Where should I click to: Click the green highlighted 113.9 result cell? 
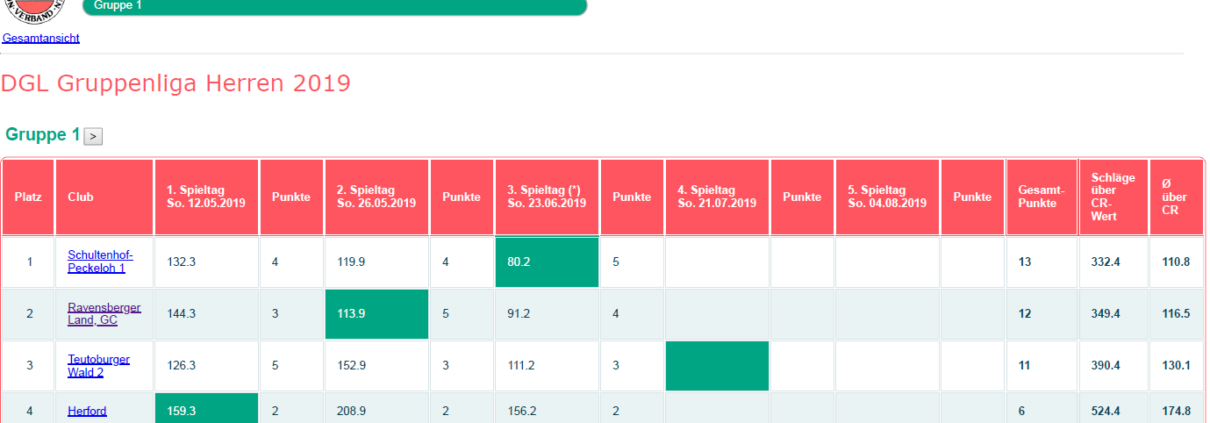point(377,314)
